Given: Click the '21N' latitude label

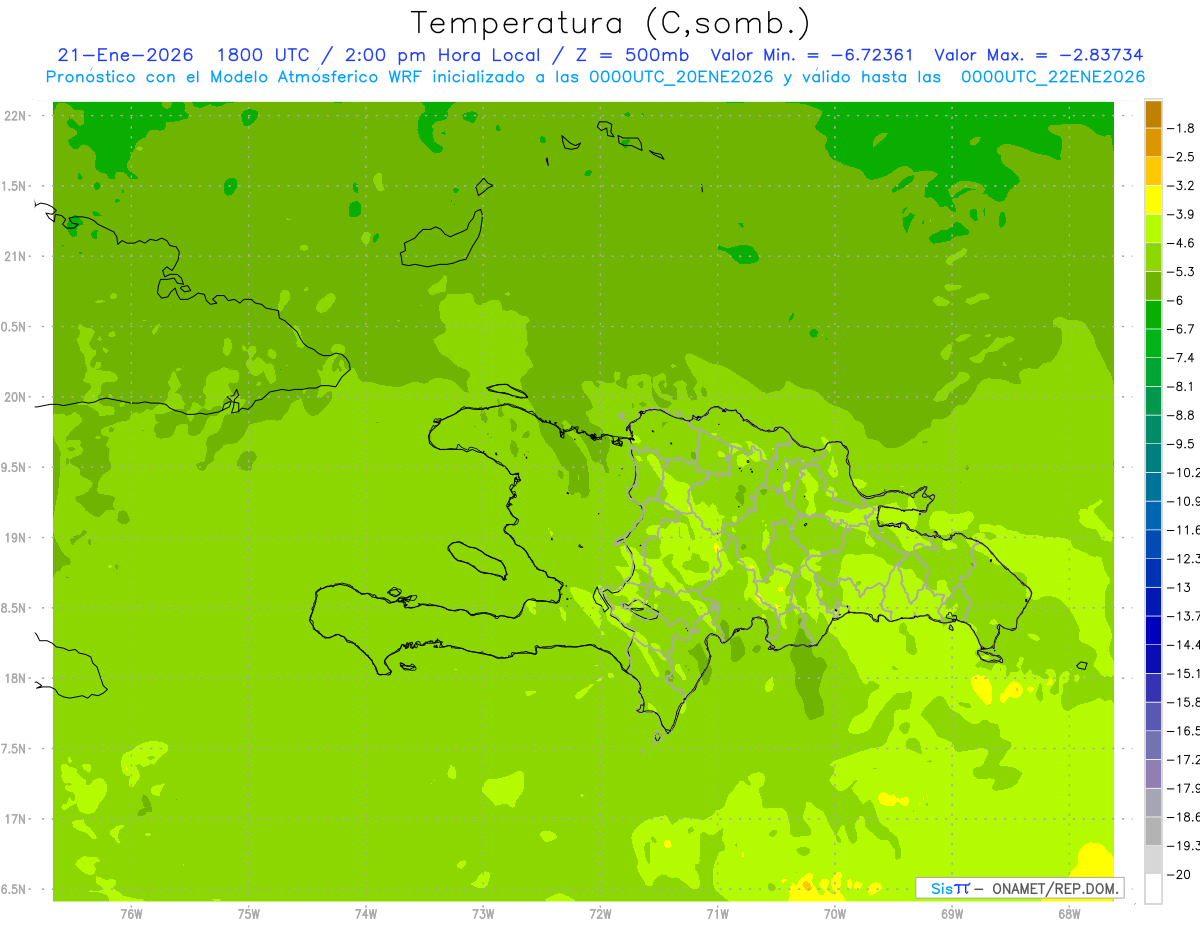Looking at the screenshot, I should click(x=14, y=256).
